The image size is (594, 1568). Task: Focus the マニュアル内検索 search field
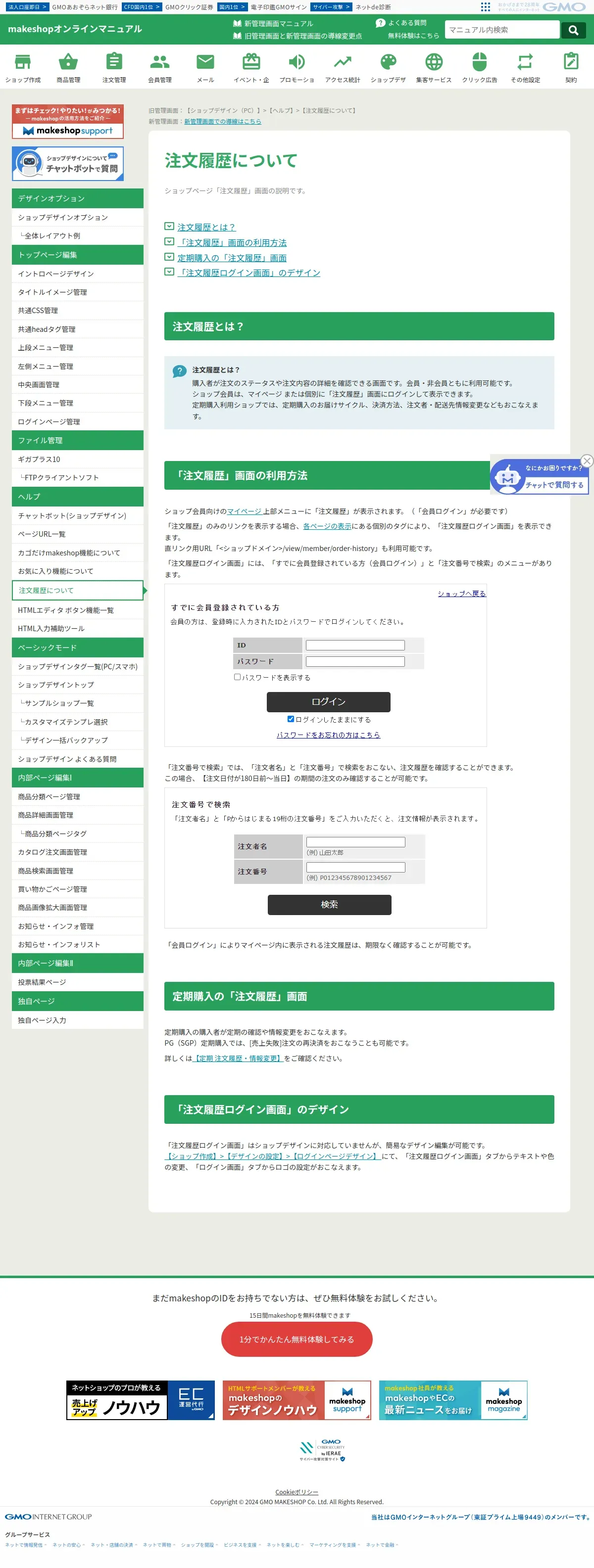502,30
